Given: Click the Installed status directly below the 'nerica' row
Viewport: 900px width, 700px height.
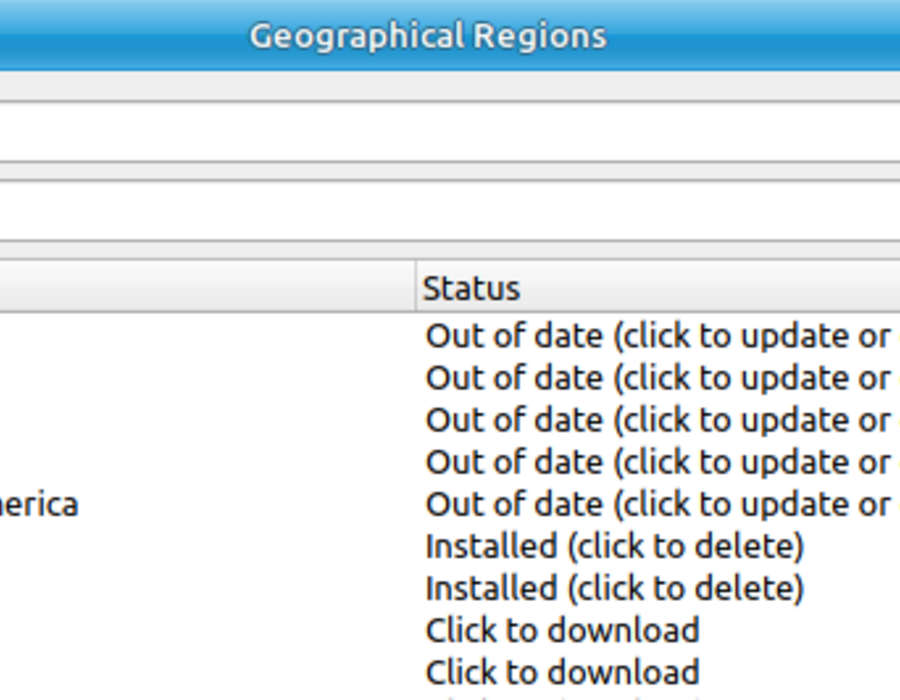Looking at the screenshot, I should (x=615, y=546).
